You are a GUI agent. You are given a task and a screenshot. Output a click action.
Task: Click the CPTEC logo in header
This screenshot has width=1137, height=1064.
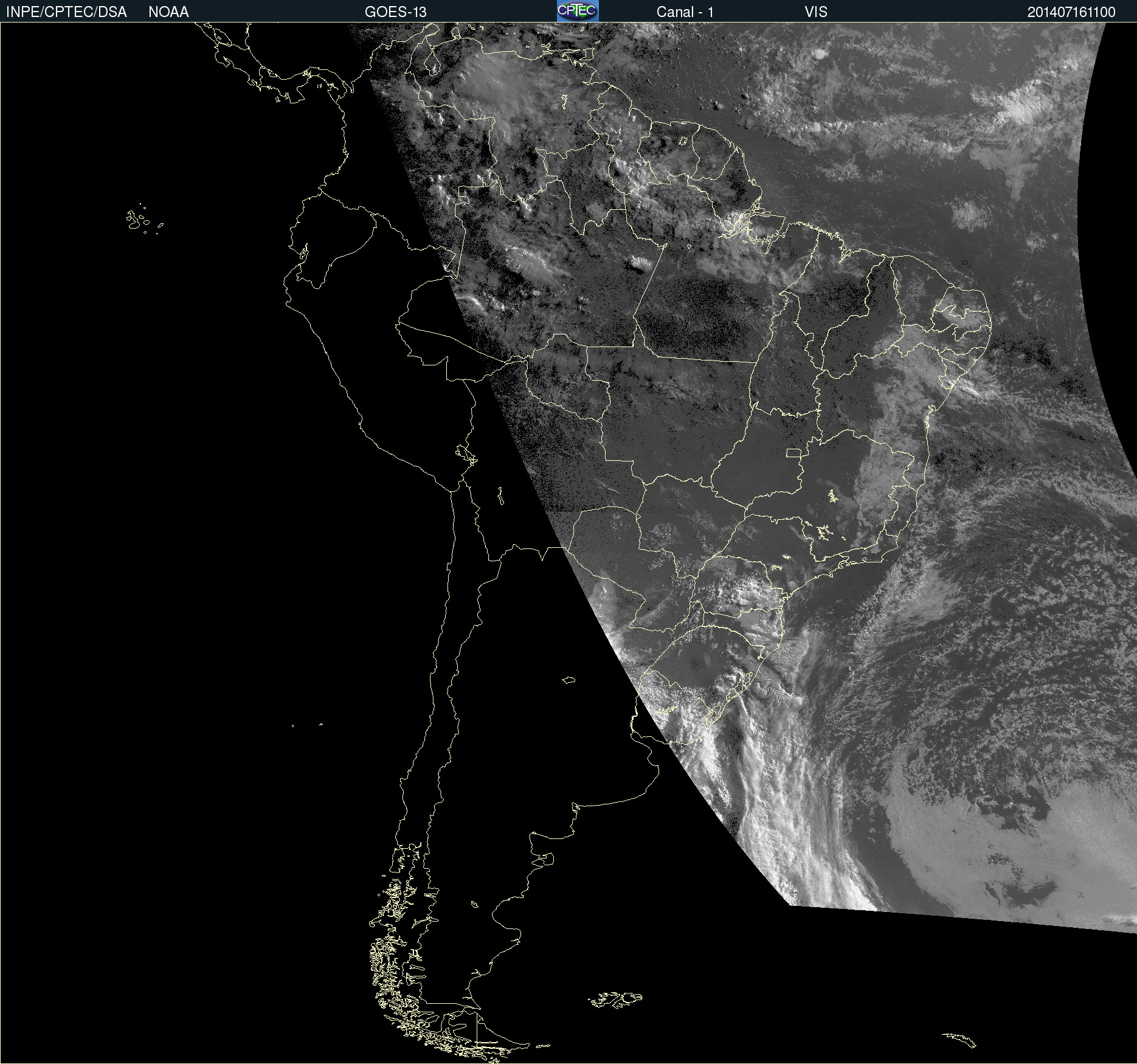577,11
